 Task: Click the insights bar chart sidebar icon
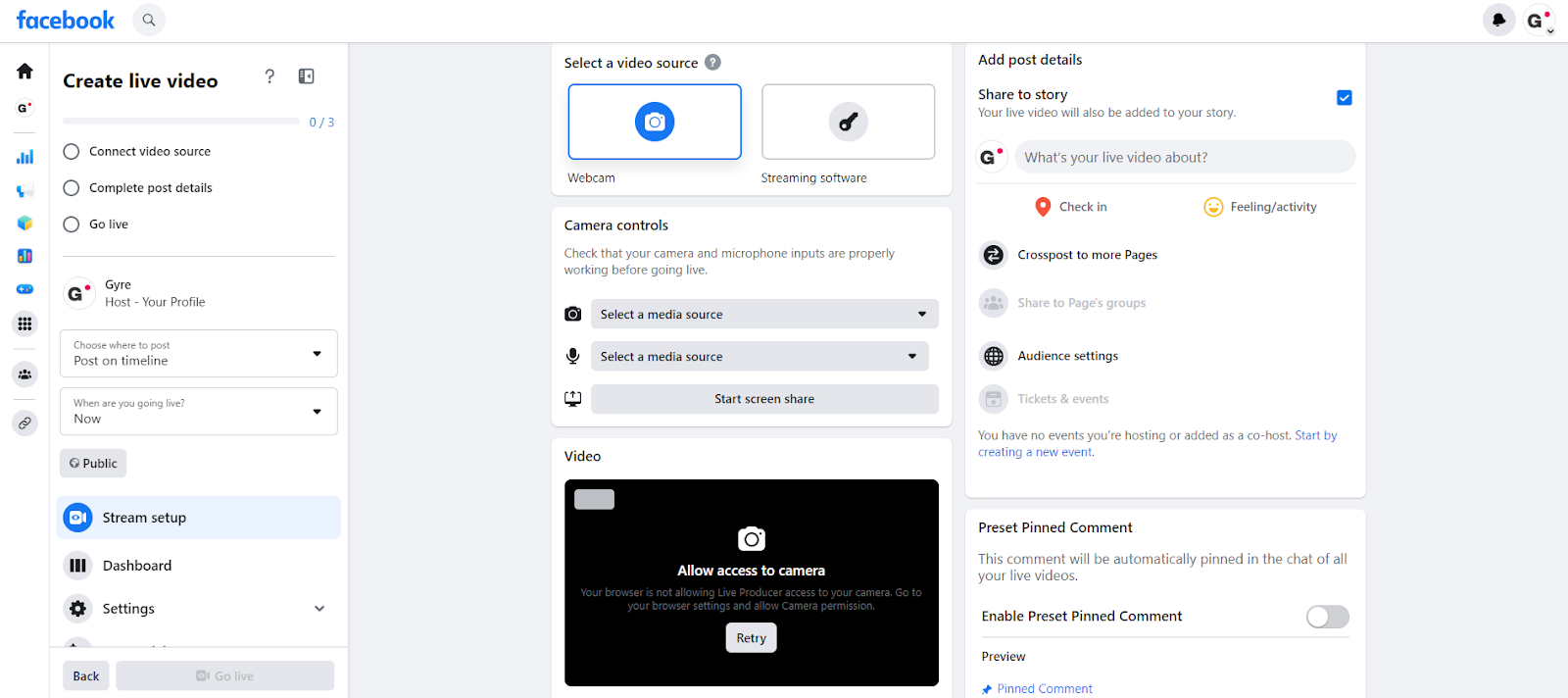click(x=24, y=157)
